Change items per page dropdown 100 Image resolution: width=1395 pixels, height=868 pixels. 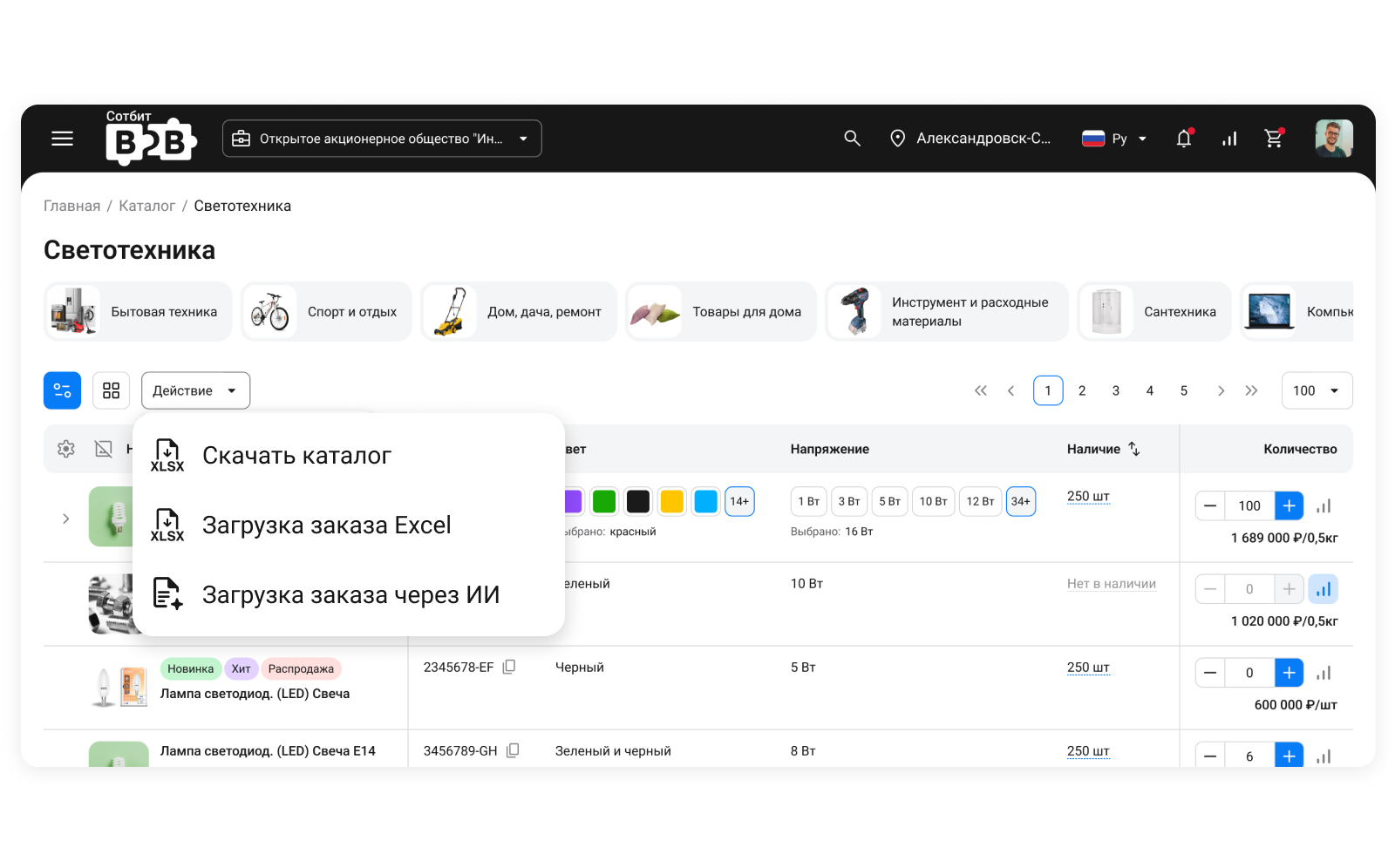tap(1317, 390)
